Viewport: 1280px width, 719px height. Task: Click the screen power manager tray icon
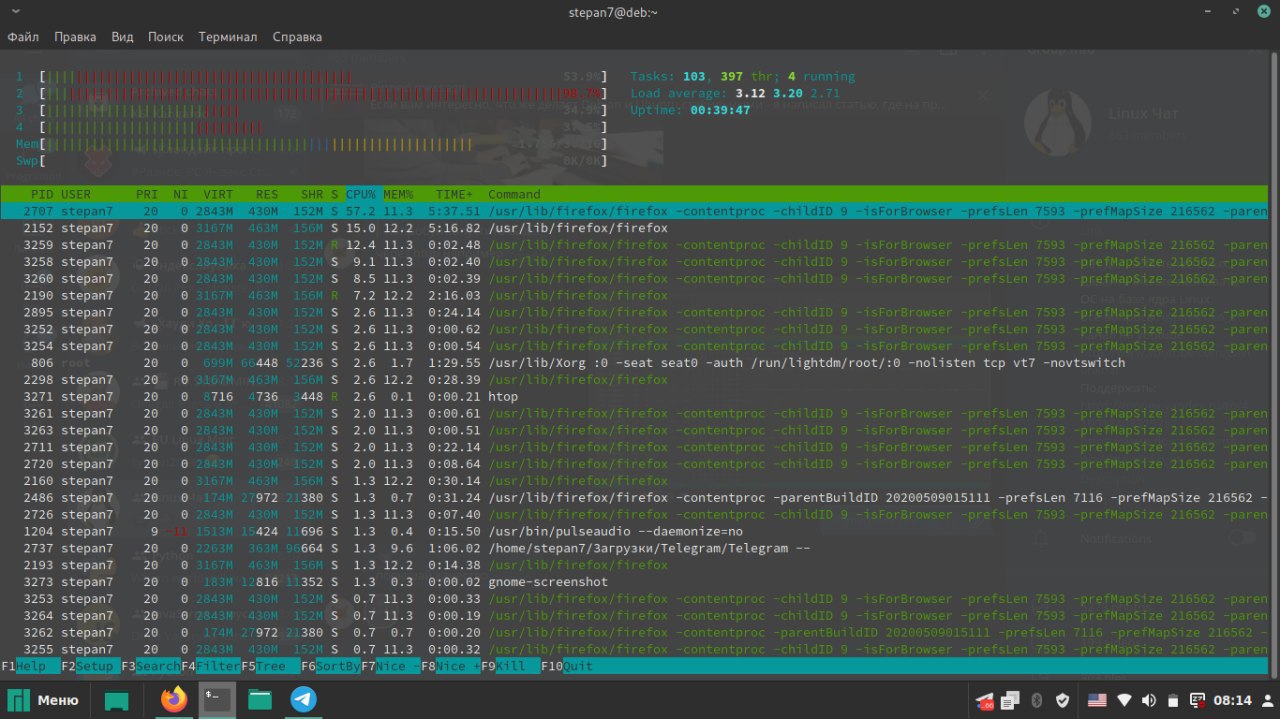1196,700
